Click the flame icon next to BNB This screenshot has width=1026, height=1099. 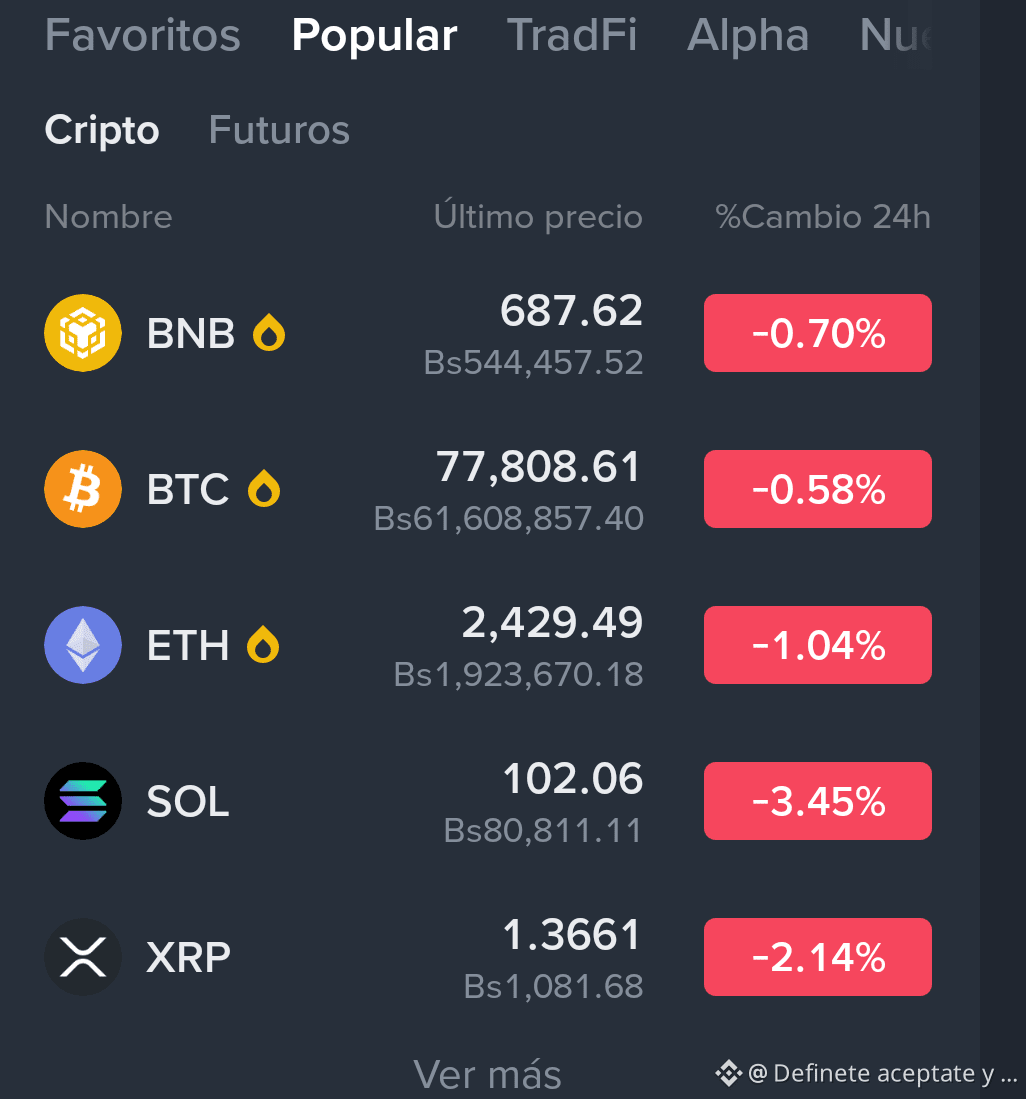coord(269,332)
